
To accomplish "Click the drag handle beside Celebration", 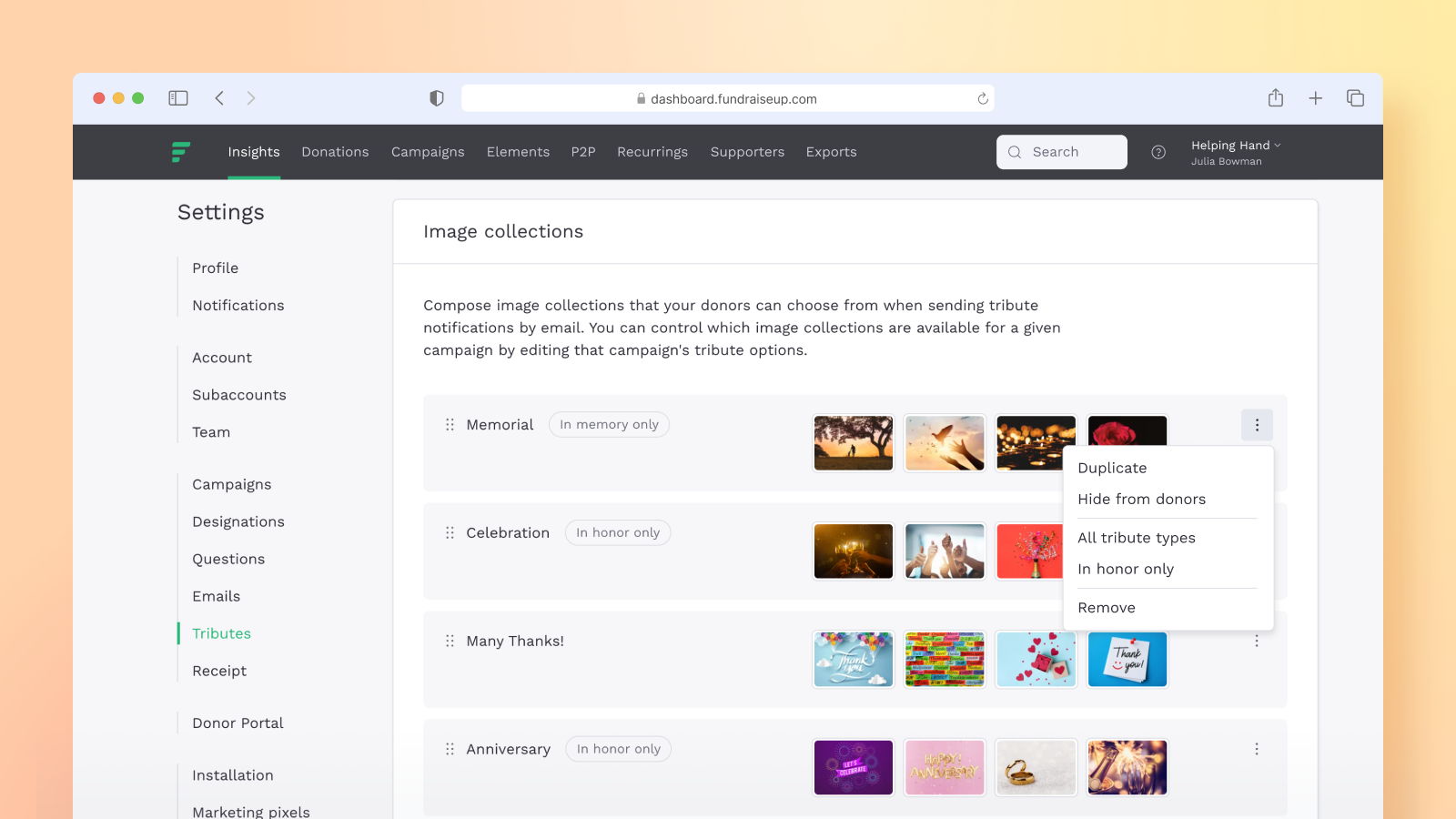I will (450, 533).
